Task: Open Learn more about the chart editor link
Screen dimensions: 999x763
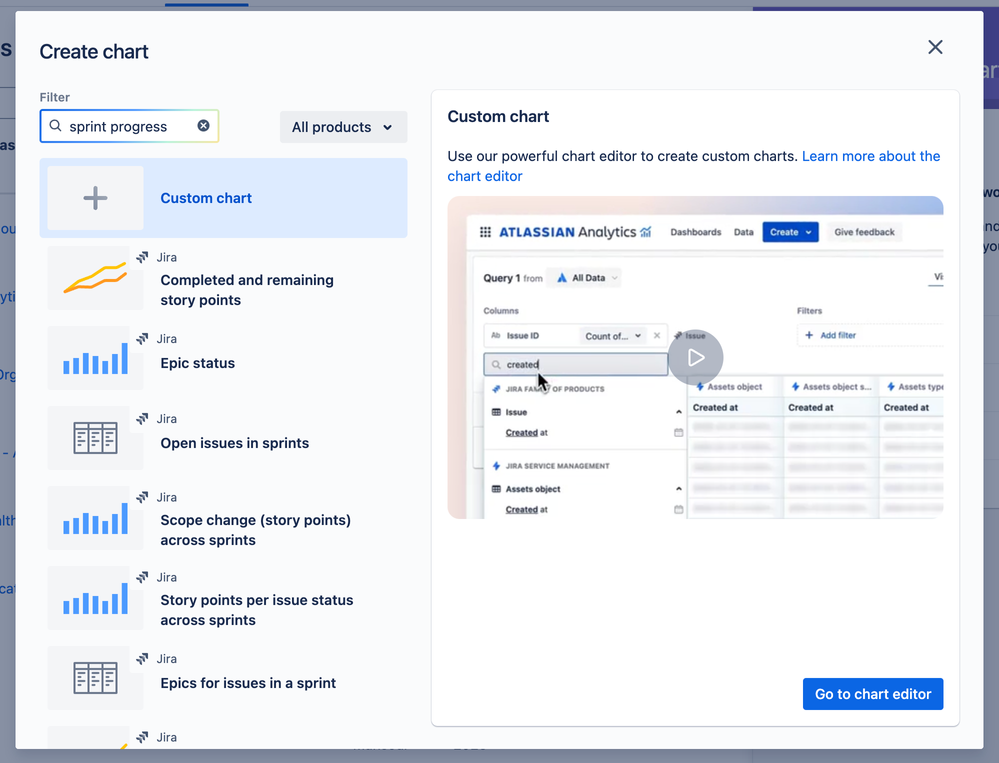Action: [694, 166]
